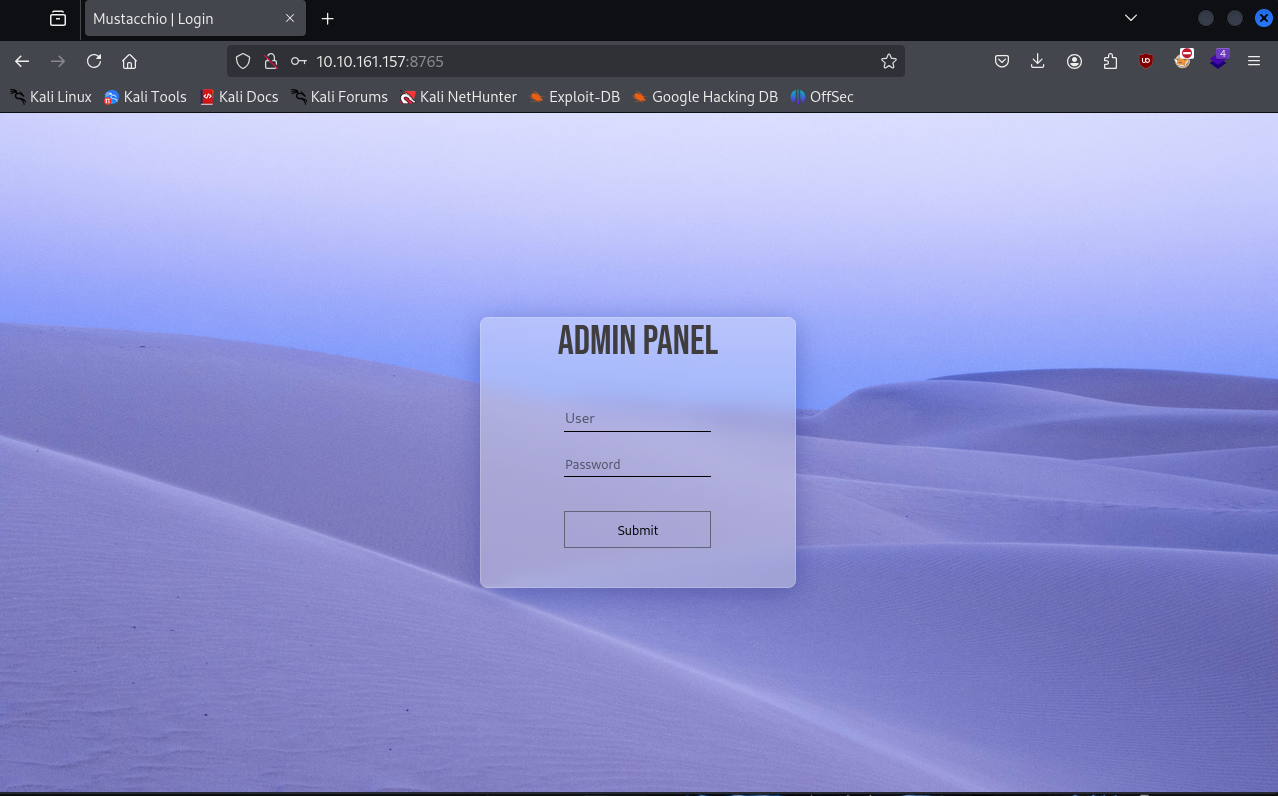The image size is (1278, 796).
Task: Bookmark this page with the star
Action: 889,61
